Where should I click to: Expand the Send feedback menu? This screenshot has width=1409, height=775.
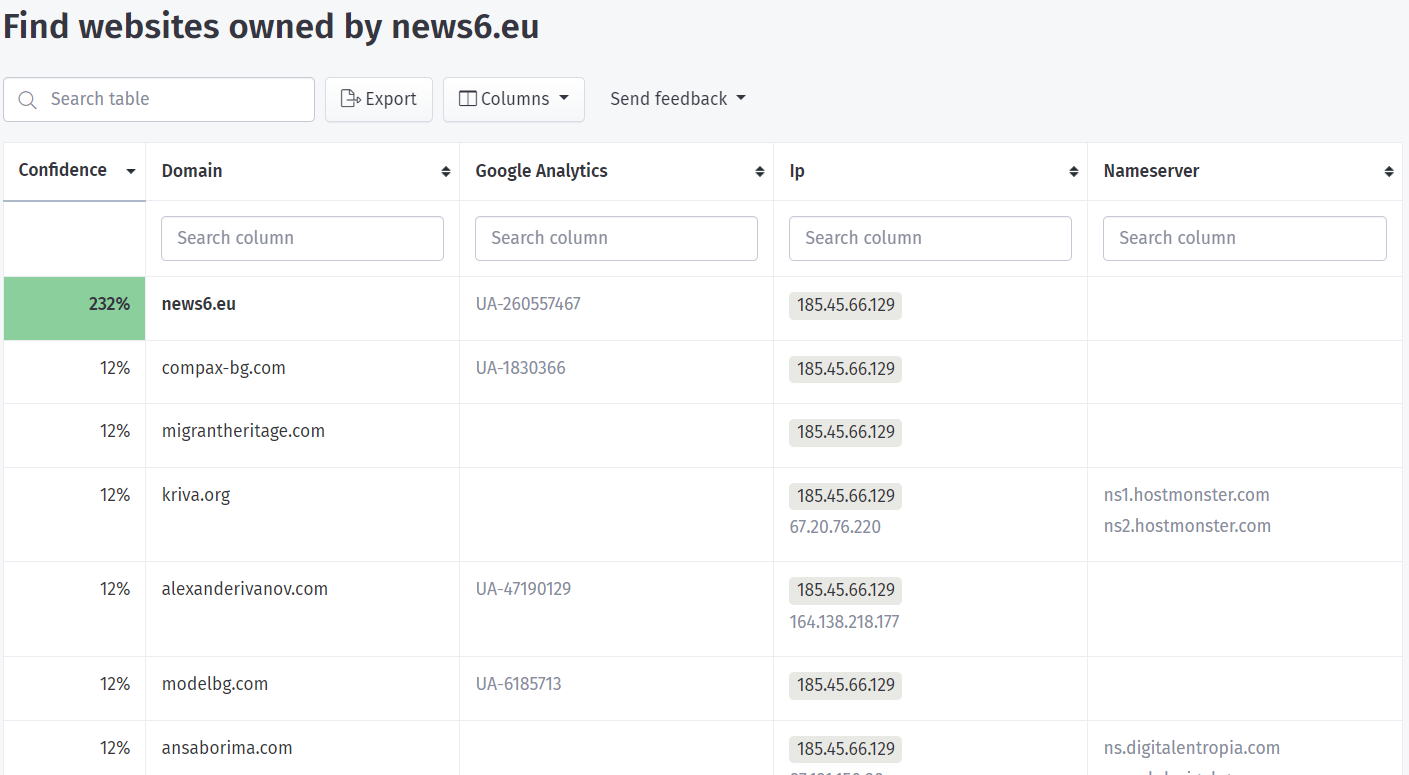click(678, 99)
